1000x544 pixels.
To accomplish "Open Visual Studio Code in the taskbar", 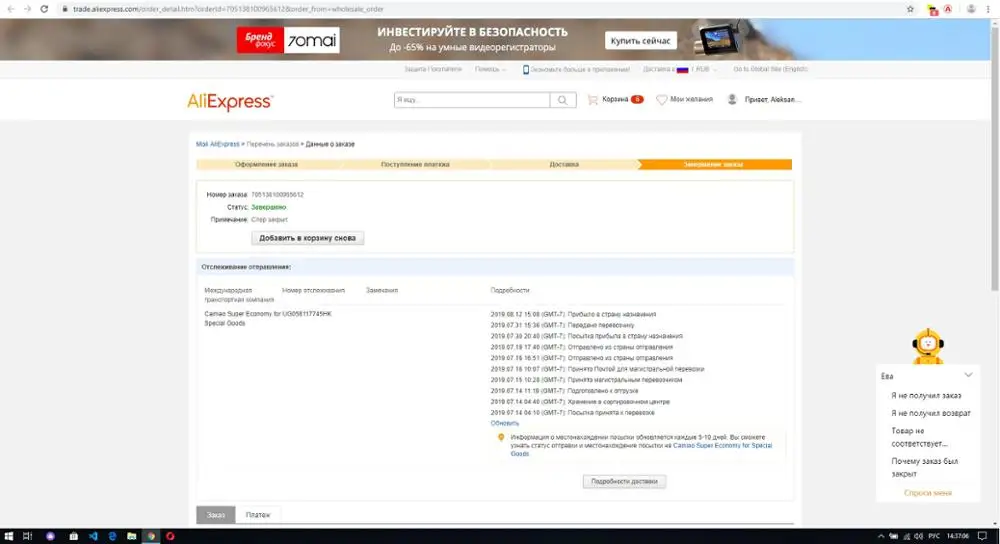I will coord(93,536).
